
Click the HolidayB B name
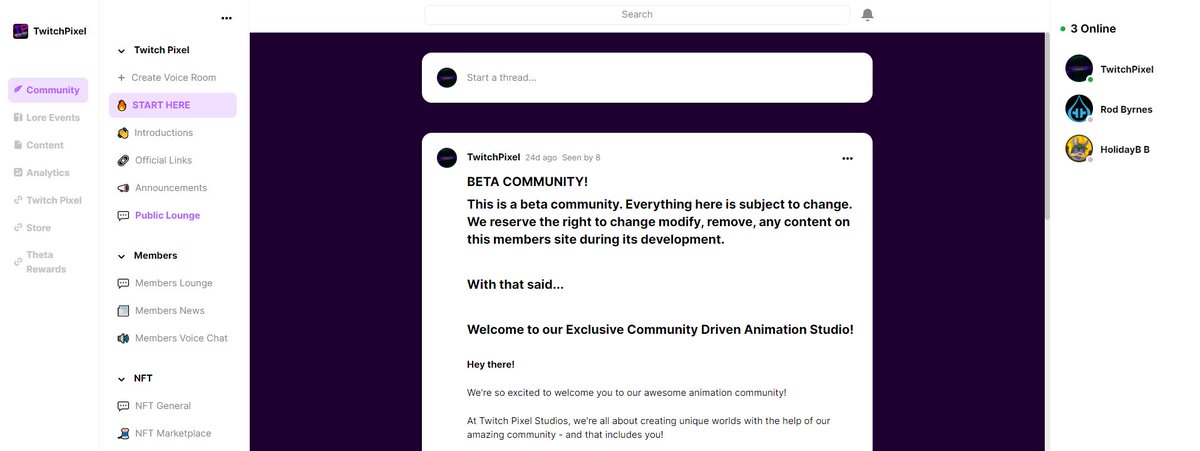(1125, 149)
